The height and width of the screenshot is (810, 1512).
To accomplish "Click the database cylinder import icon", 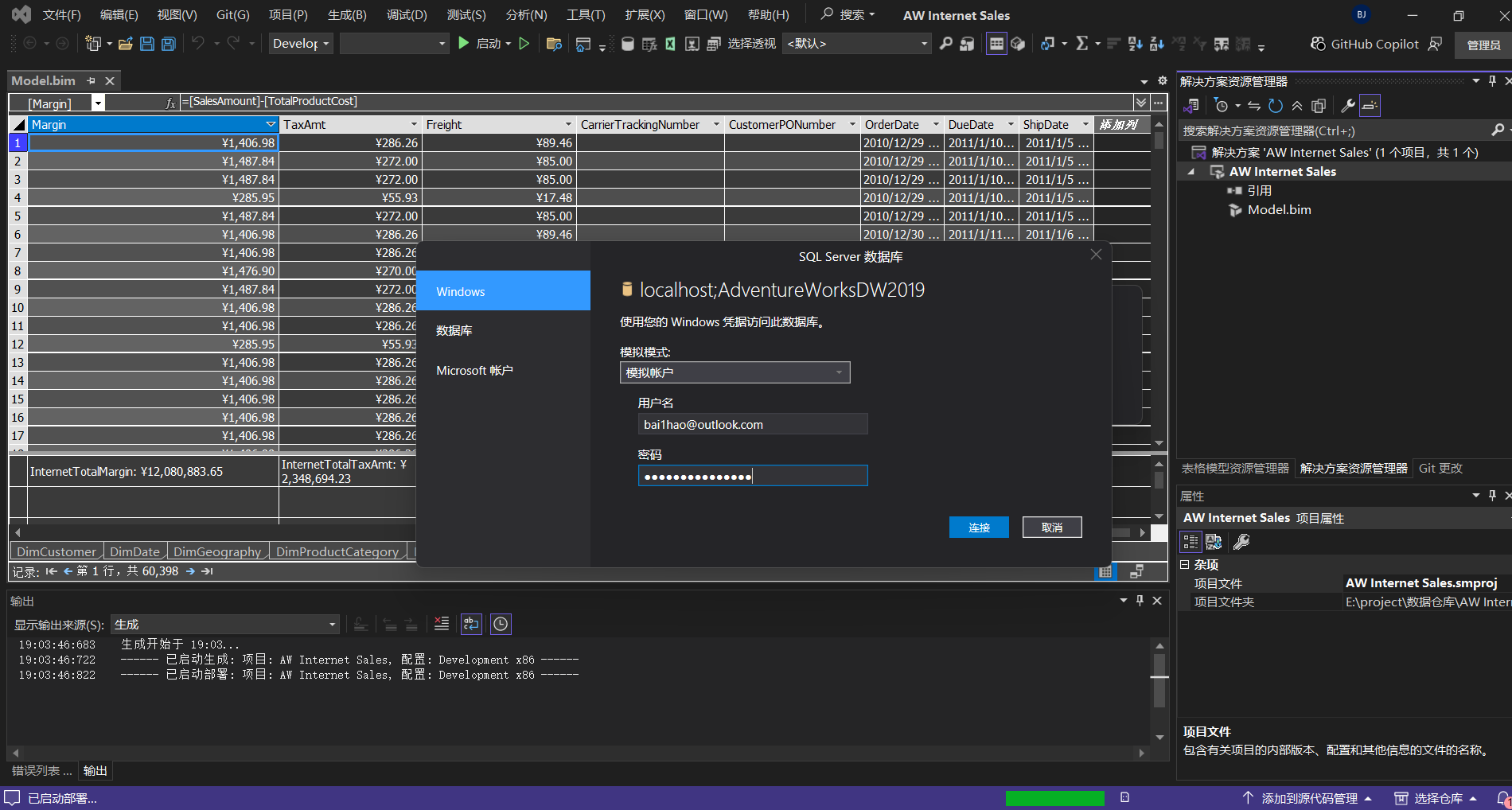I will 628,44.
